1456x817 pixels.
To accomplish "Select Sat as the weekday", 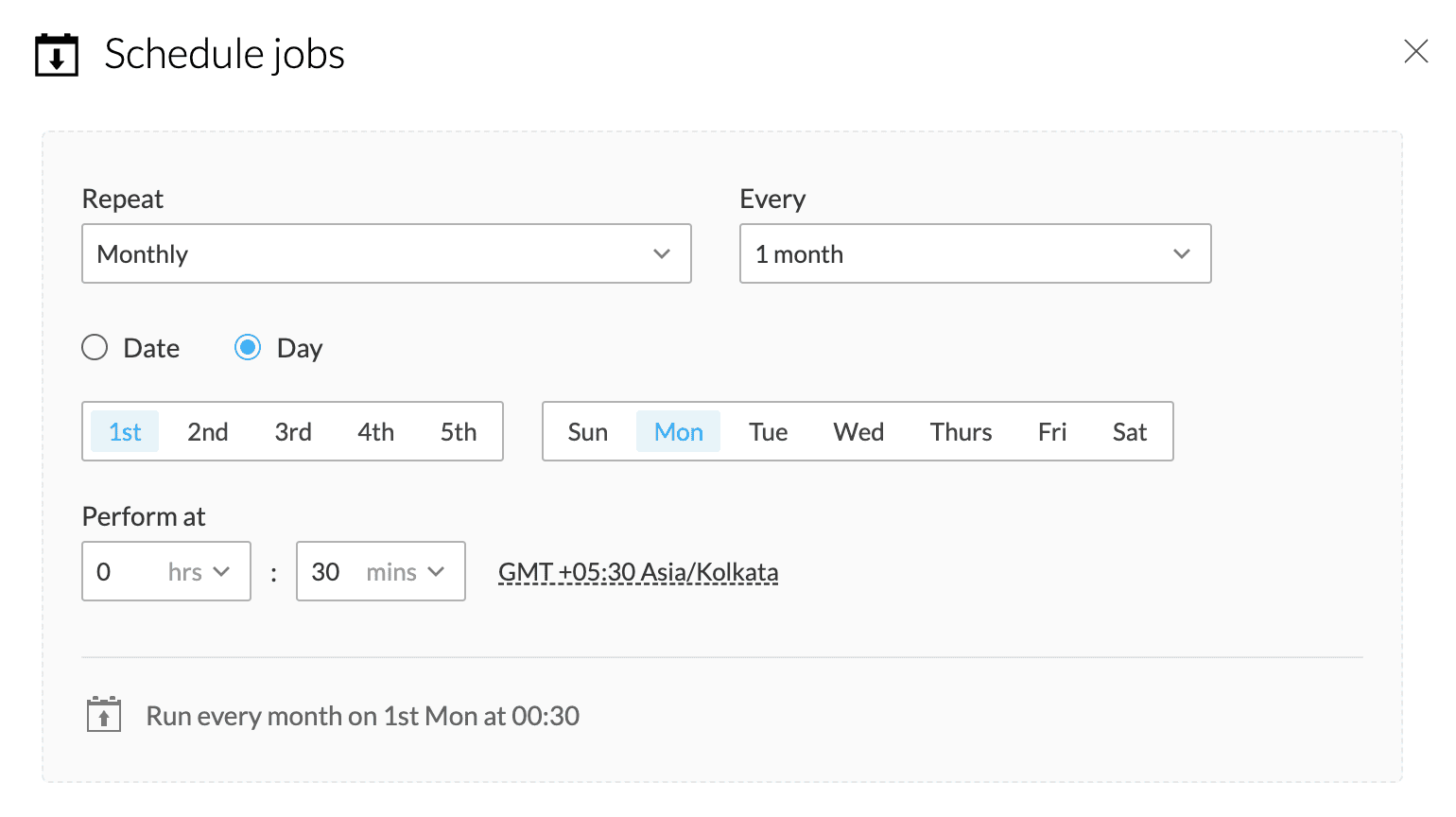I will coord(1129,432).
